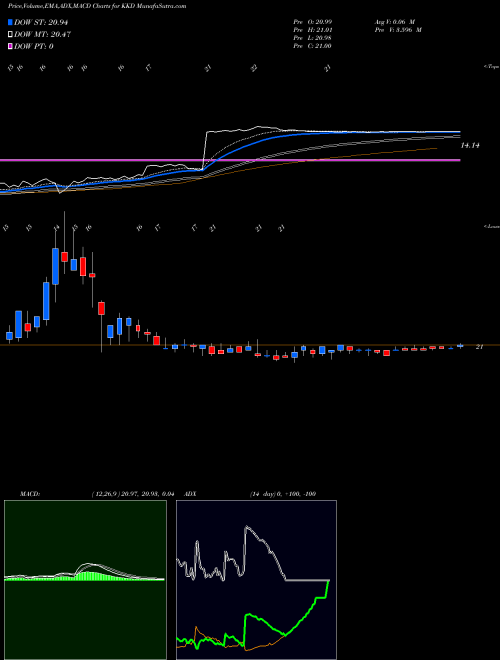The image size is (500, 660).
Task: Select the 'Pre L: 20.98' low value
Action: 312,38
